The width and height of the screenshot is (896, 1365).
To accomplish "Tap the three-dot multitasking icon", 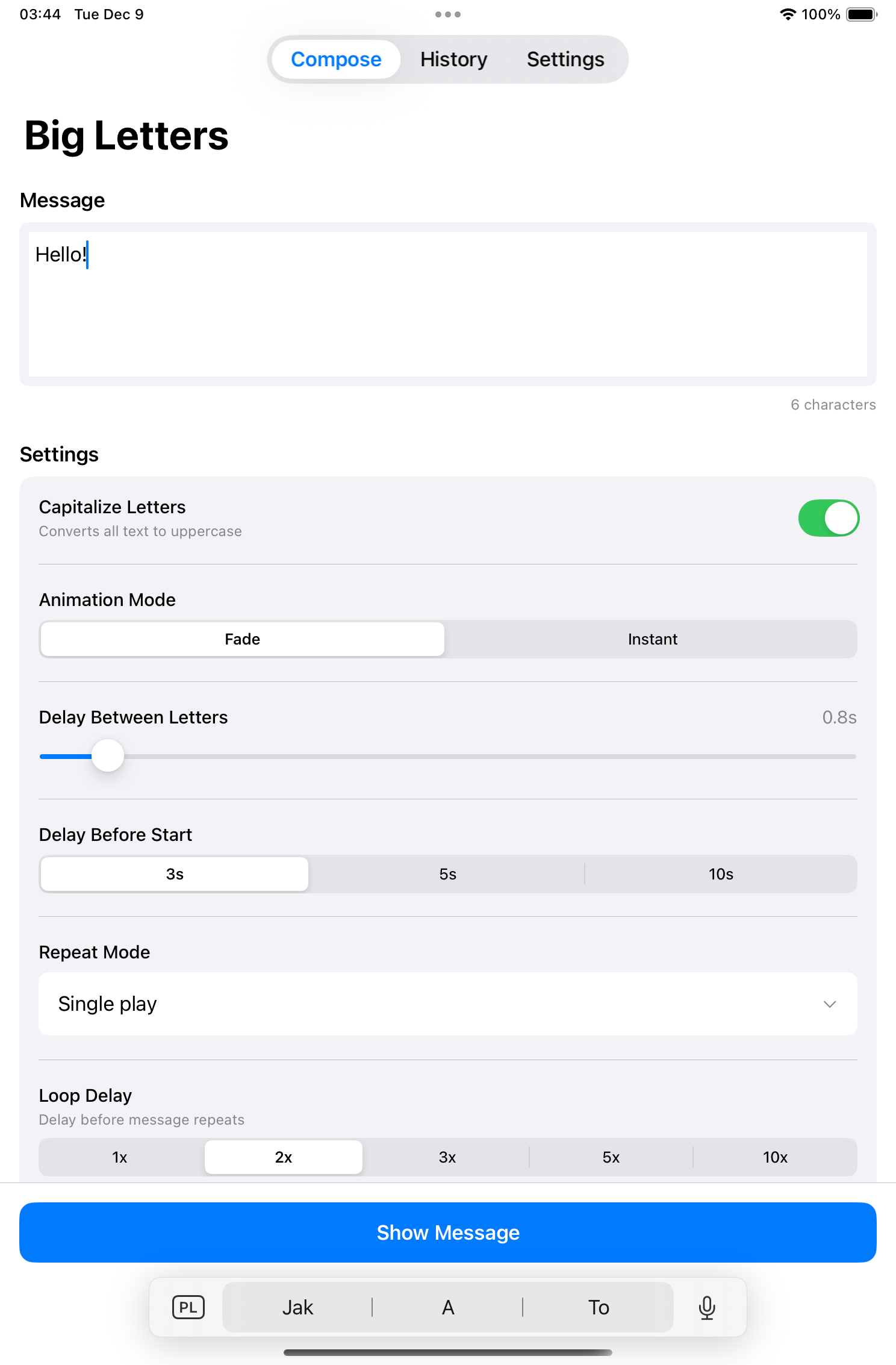I will coord(448,14).
